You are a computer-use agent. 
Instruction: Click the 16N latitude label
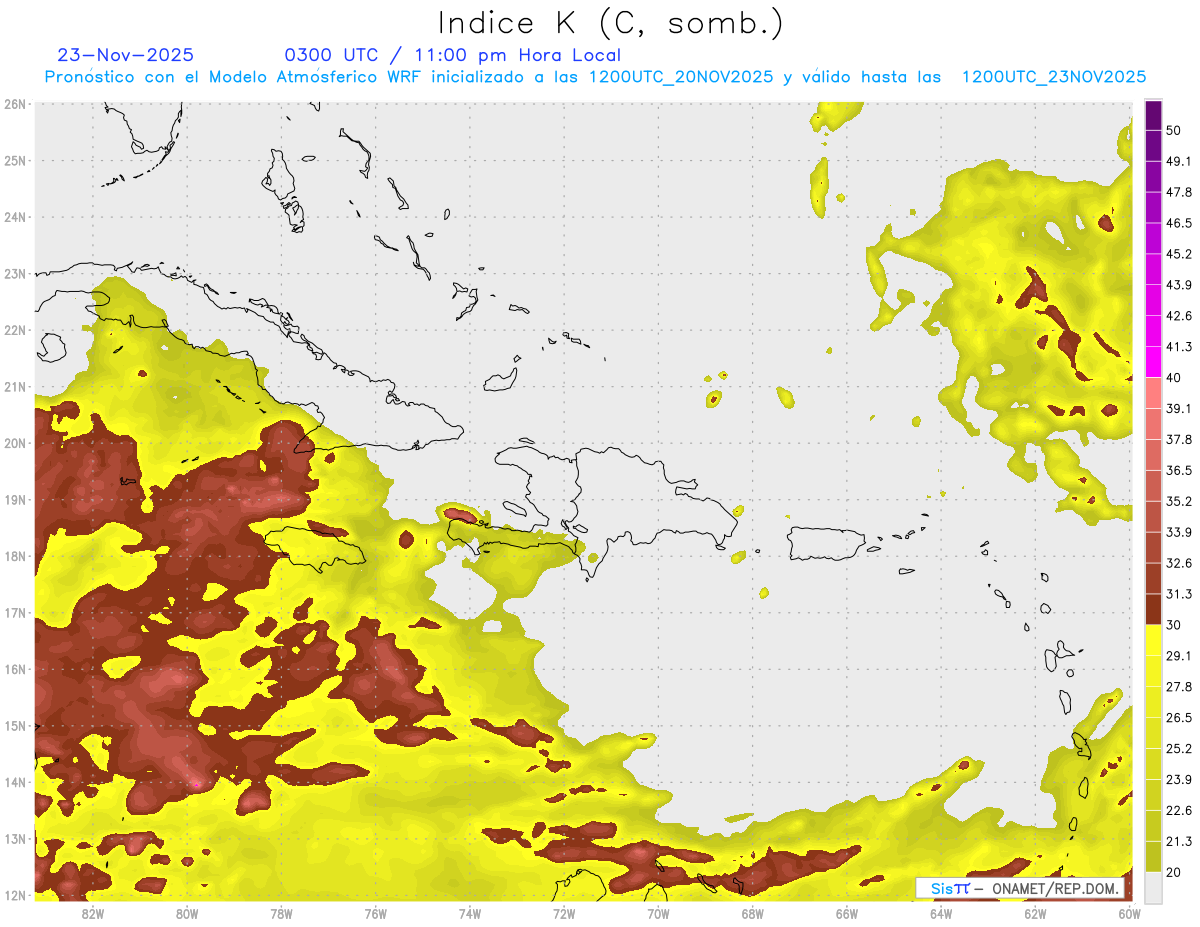[16, 669]
